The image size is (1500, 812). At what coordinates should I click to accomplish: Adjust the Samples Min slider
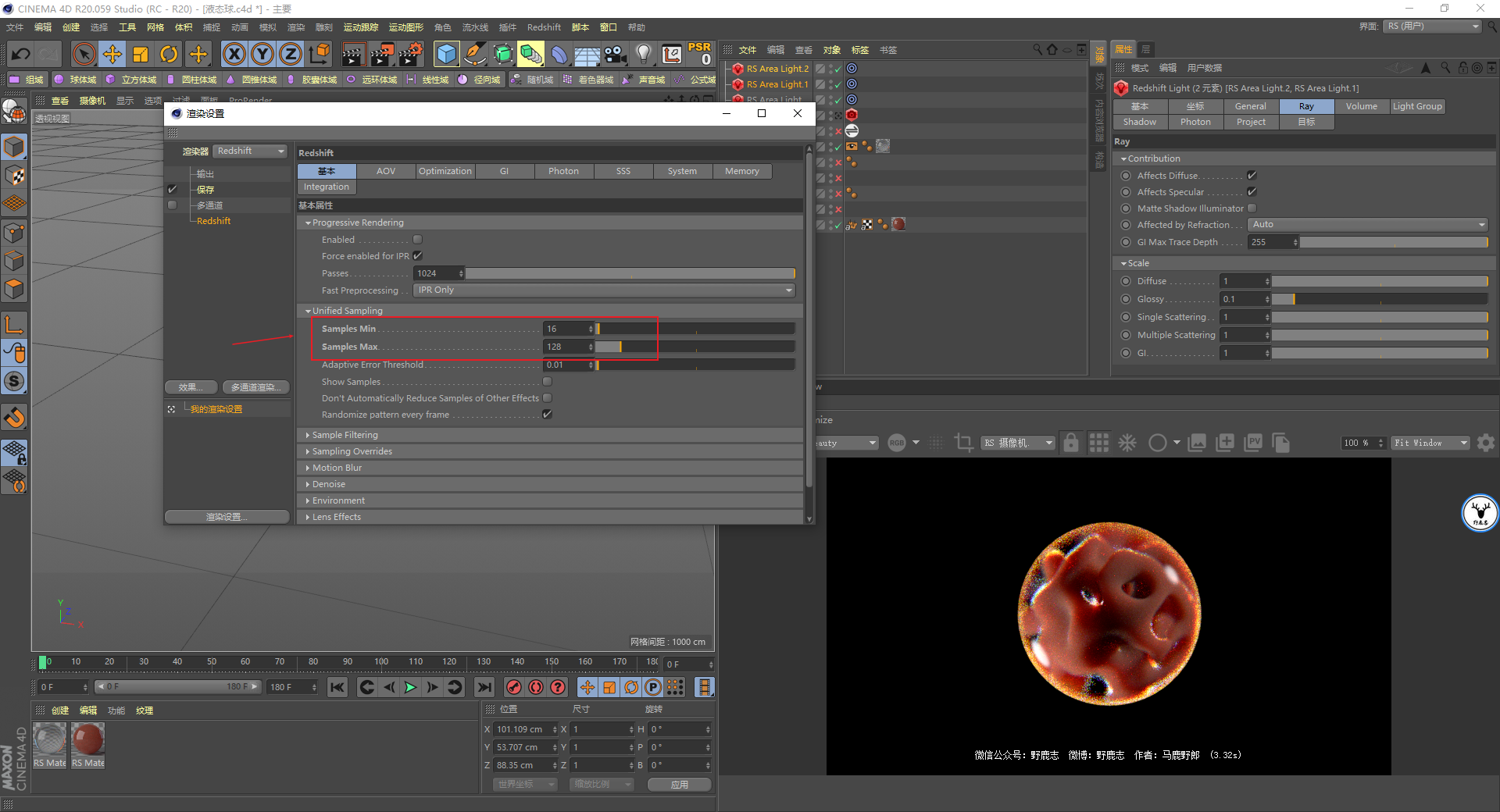click(695, 329)
